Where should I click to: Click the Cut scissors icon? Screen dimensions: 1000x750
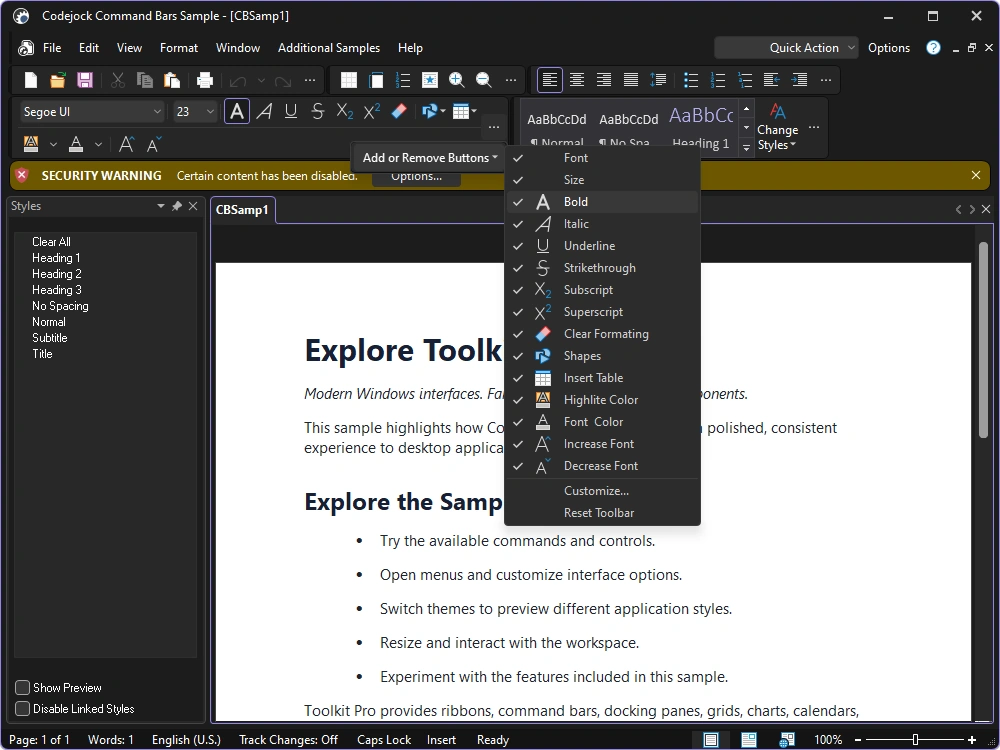click(x=117, y=80)
